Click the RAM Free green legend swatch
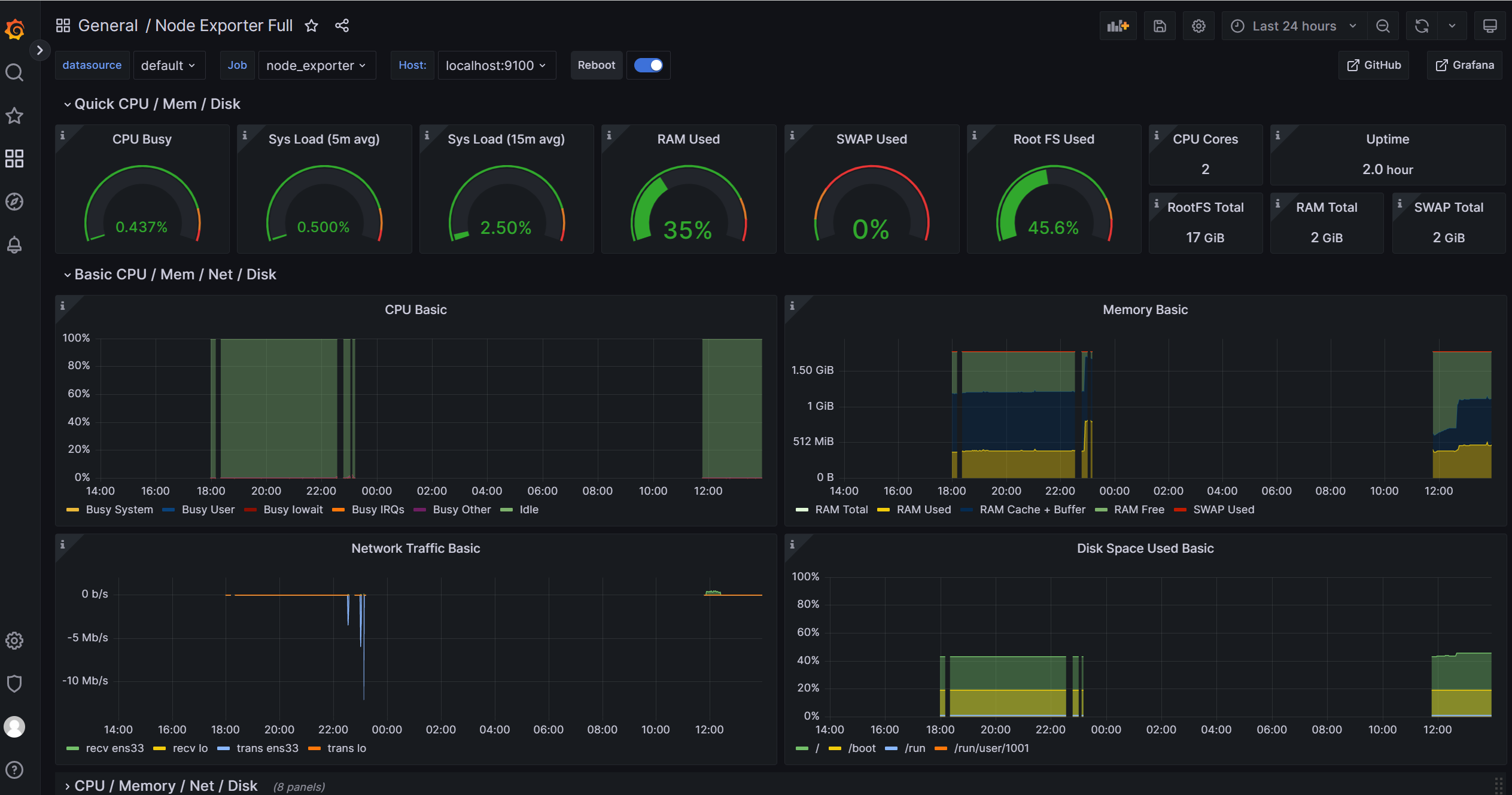The width and height of the screenshot is (1512, 795). (1101, 510)
